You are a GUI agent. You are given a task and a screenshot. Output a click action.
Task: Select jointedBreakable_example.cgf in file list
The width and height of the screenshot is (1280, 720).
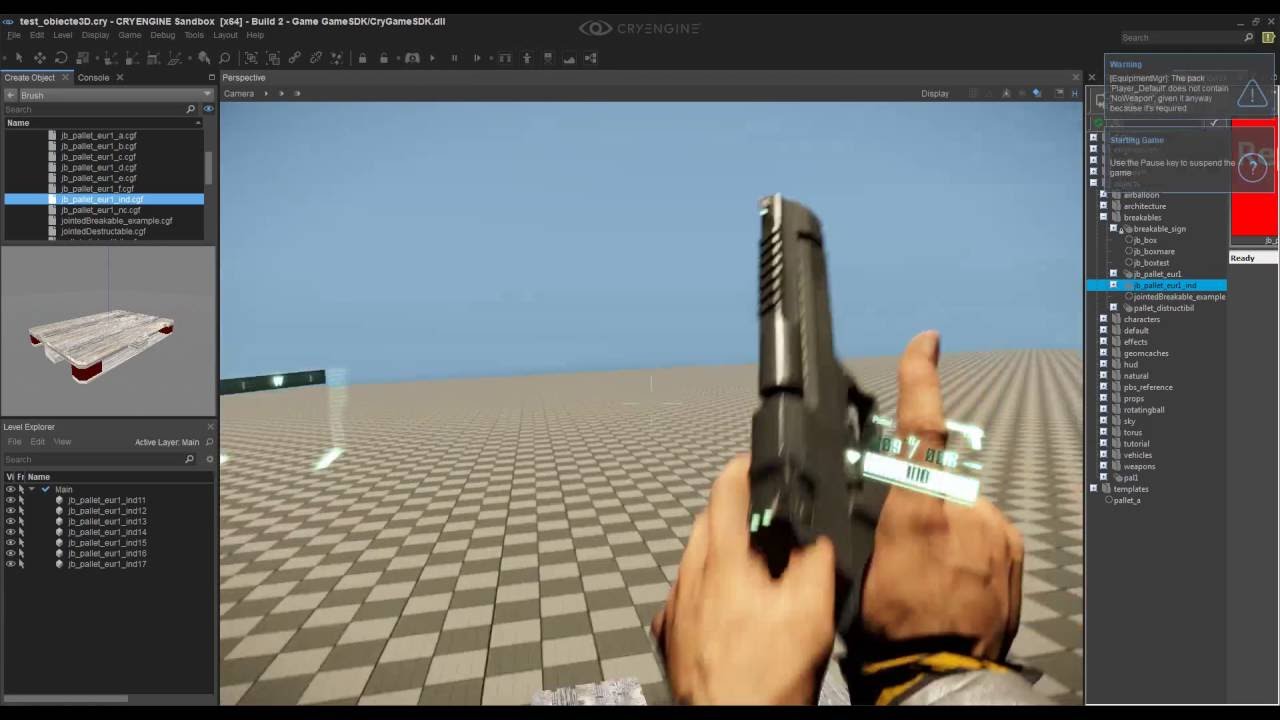[x=116, y=221]
